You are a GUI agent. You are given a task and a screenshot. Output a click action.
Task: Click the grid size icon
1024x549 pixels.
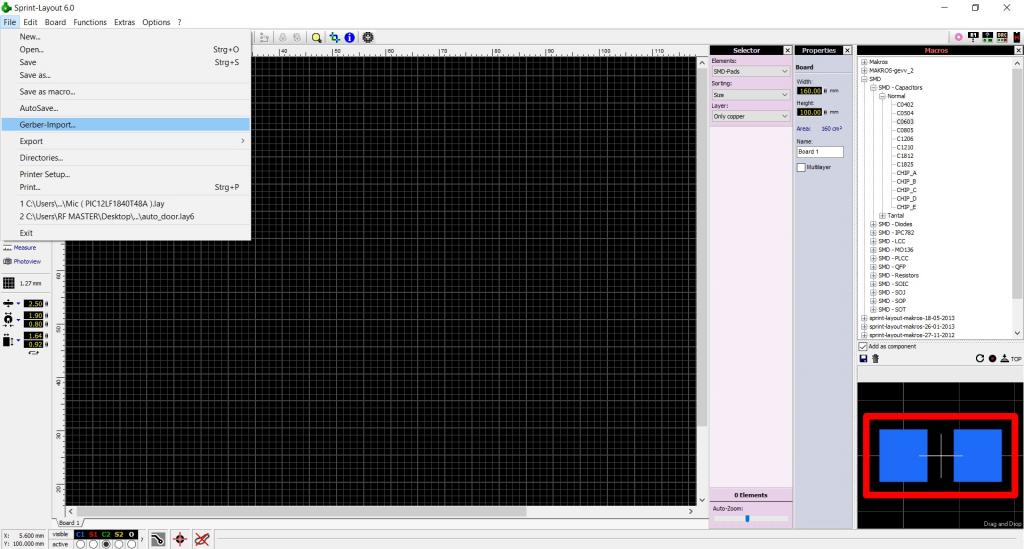pyautogui.click(x=9, y=283)
